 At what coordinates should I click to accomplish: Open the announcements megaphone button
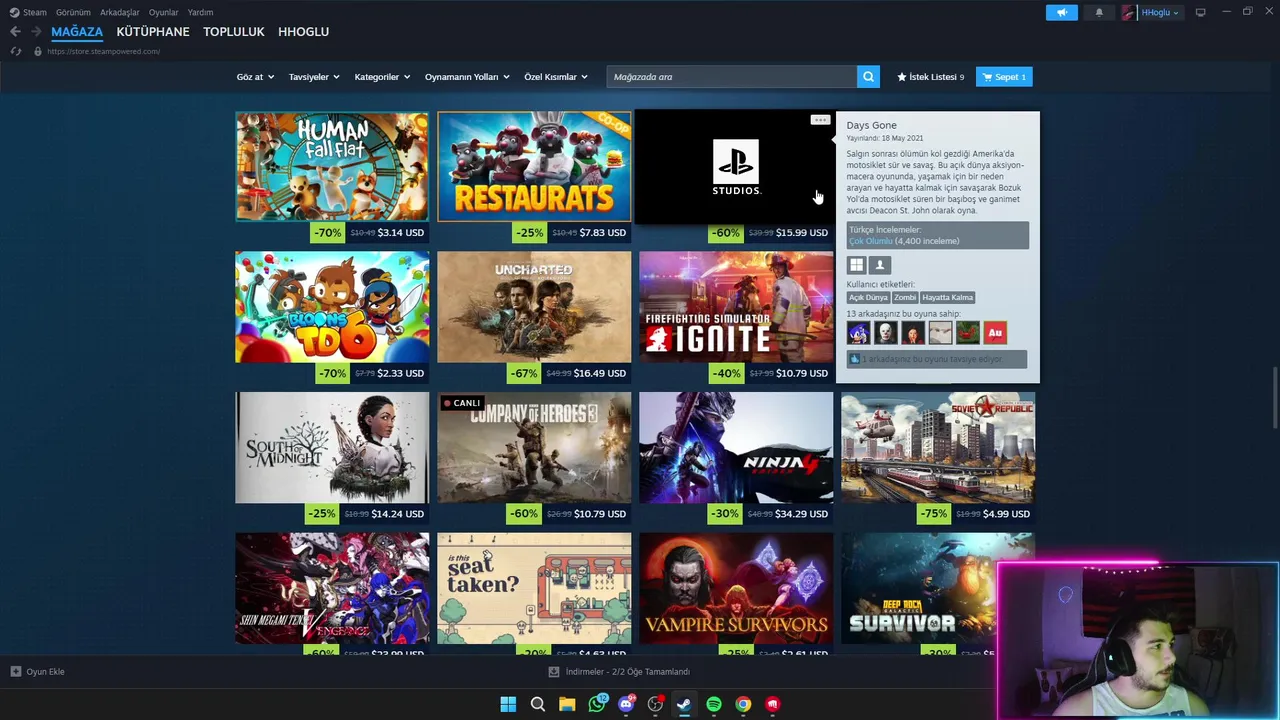(x=1062, y=12)
